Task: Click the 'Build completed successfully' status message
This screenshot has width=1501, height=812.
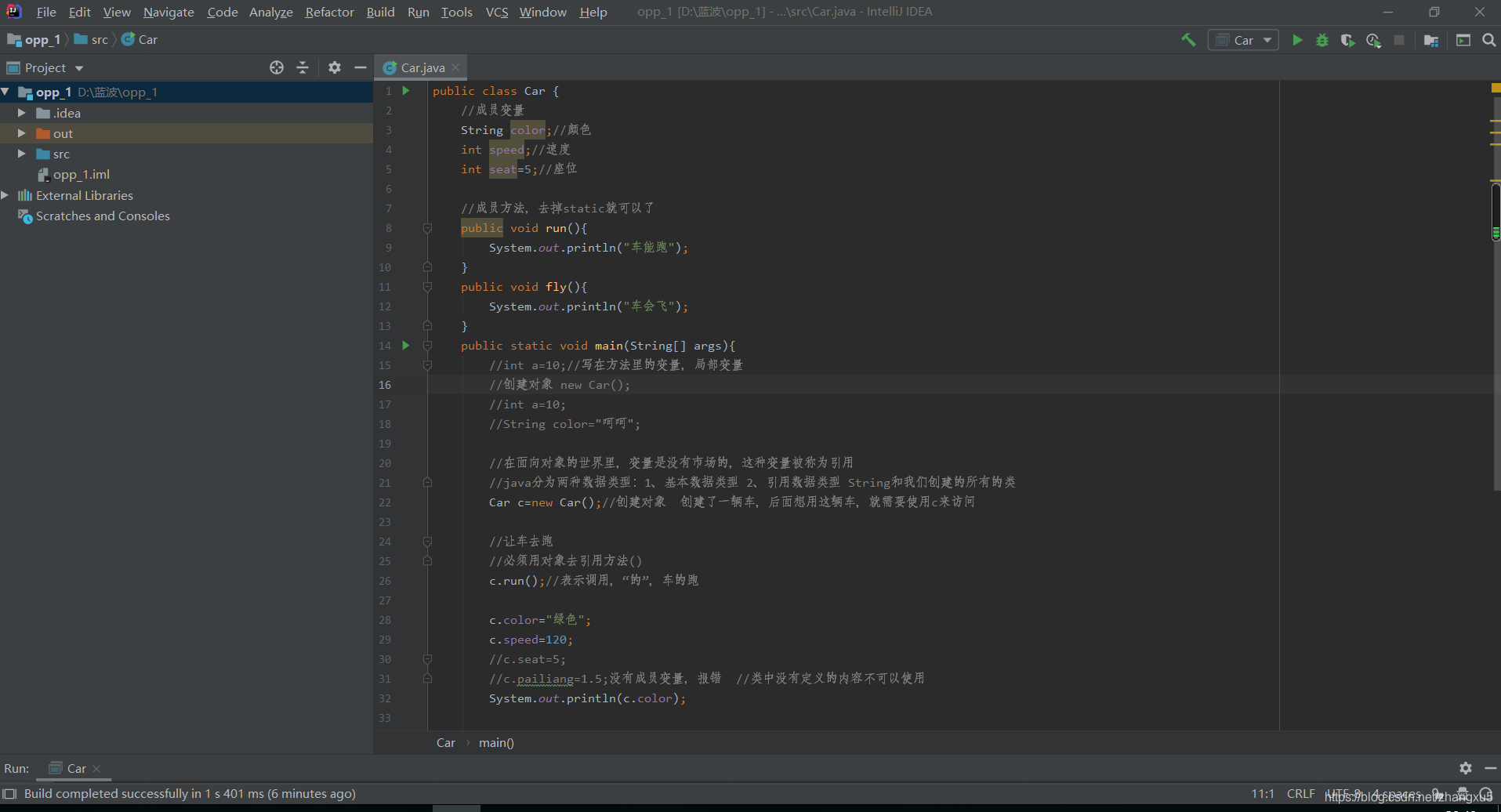Action: coord(190,793)
